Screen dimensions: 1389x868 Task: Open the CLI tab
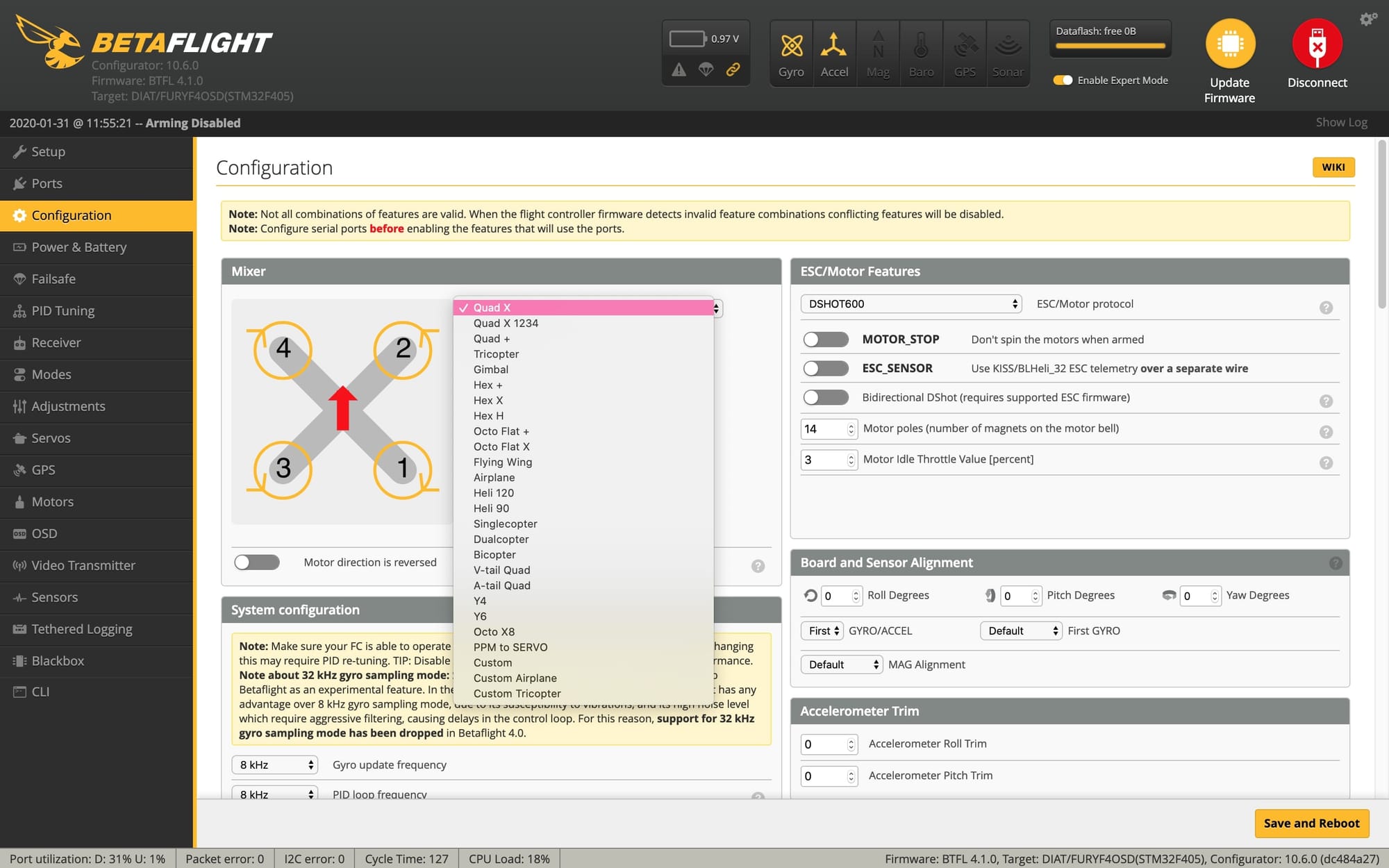click(97, 692)
